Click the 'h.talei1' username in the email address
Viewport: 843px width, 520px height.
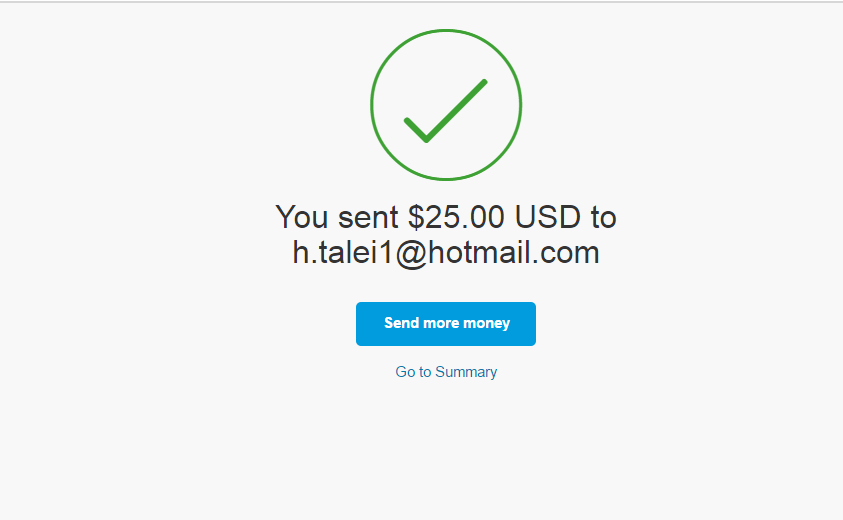coord(343,252)
